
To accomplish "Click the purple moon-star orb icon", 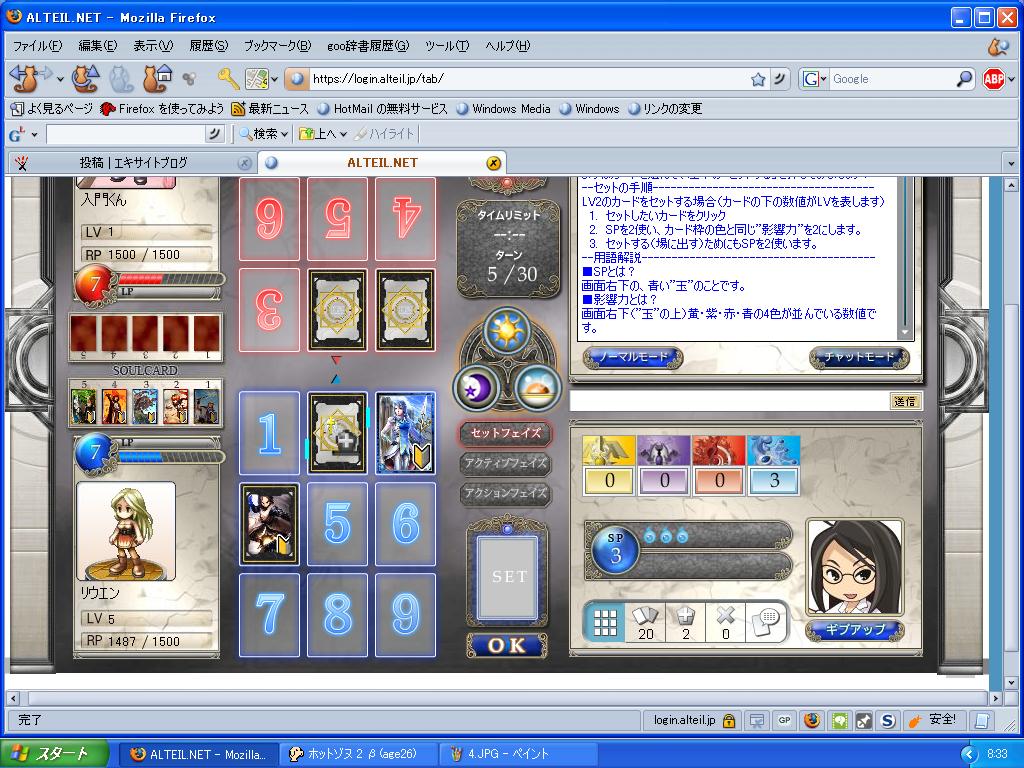I will coord(476,388).
